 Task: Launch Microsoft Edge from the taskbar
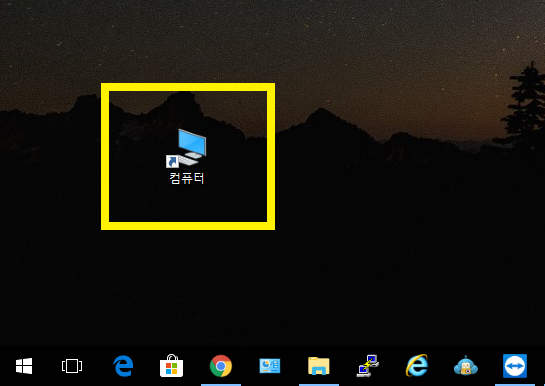tap(123, 366)
